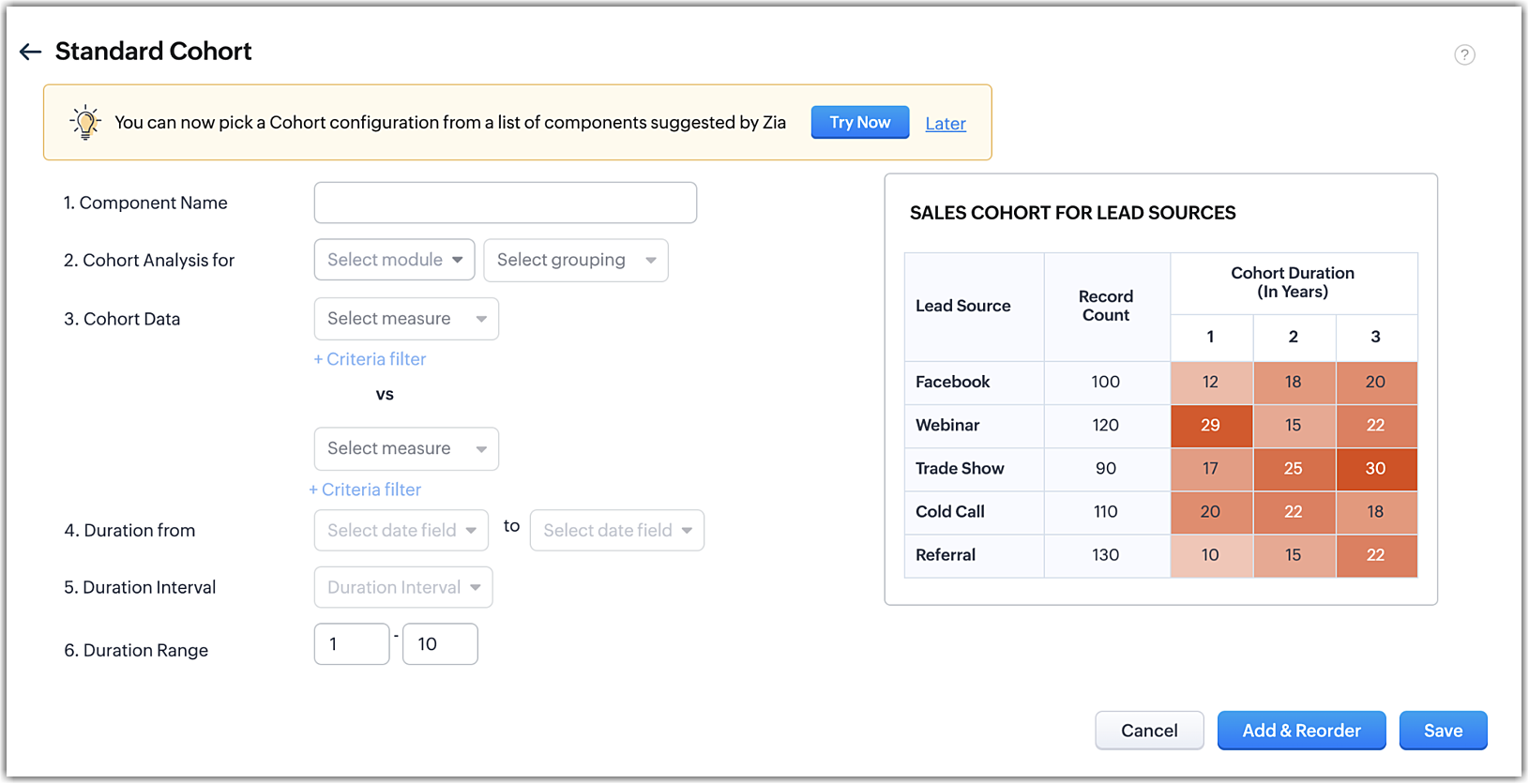Expand the Duration Interval dropdown
1529x784 pixels.
click(x=402, y=587)
